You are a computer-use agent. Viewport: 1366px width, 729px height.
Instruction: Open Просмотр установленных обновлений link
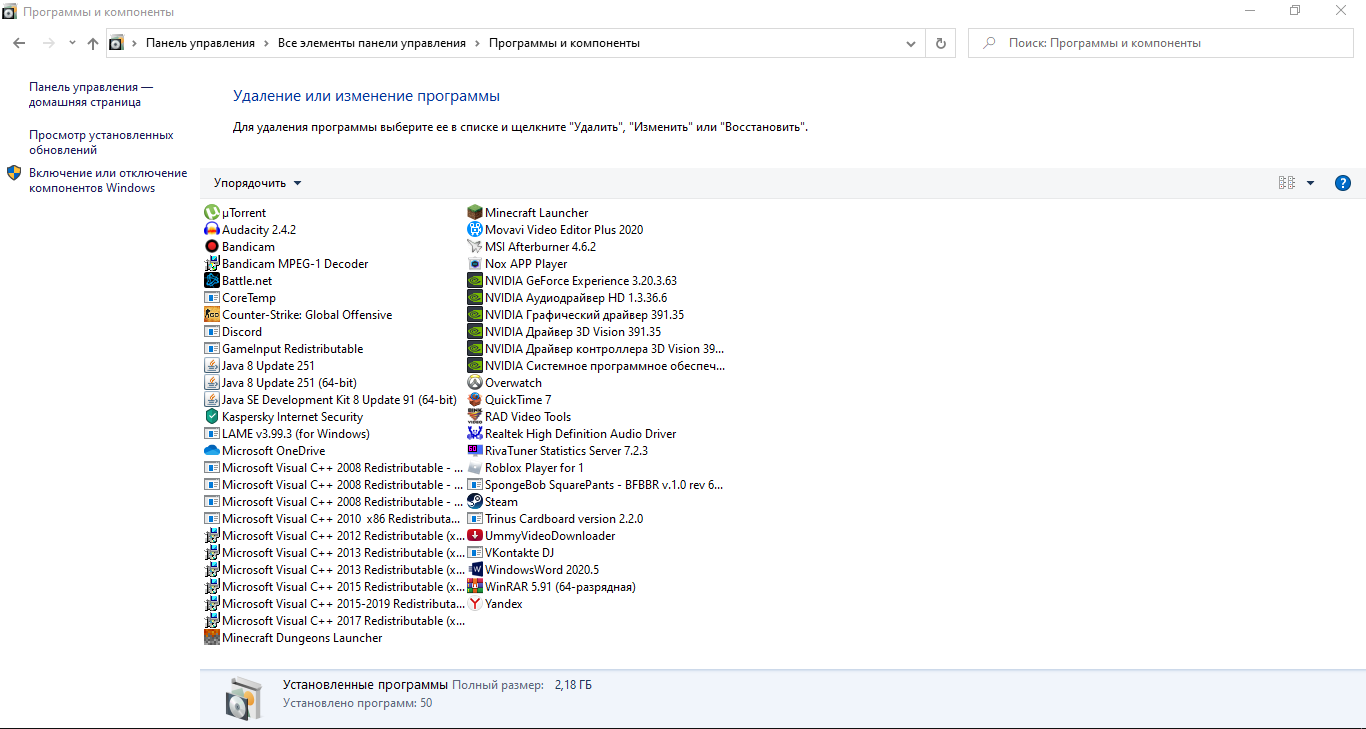point(101,142)
